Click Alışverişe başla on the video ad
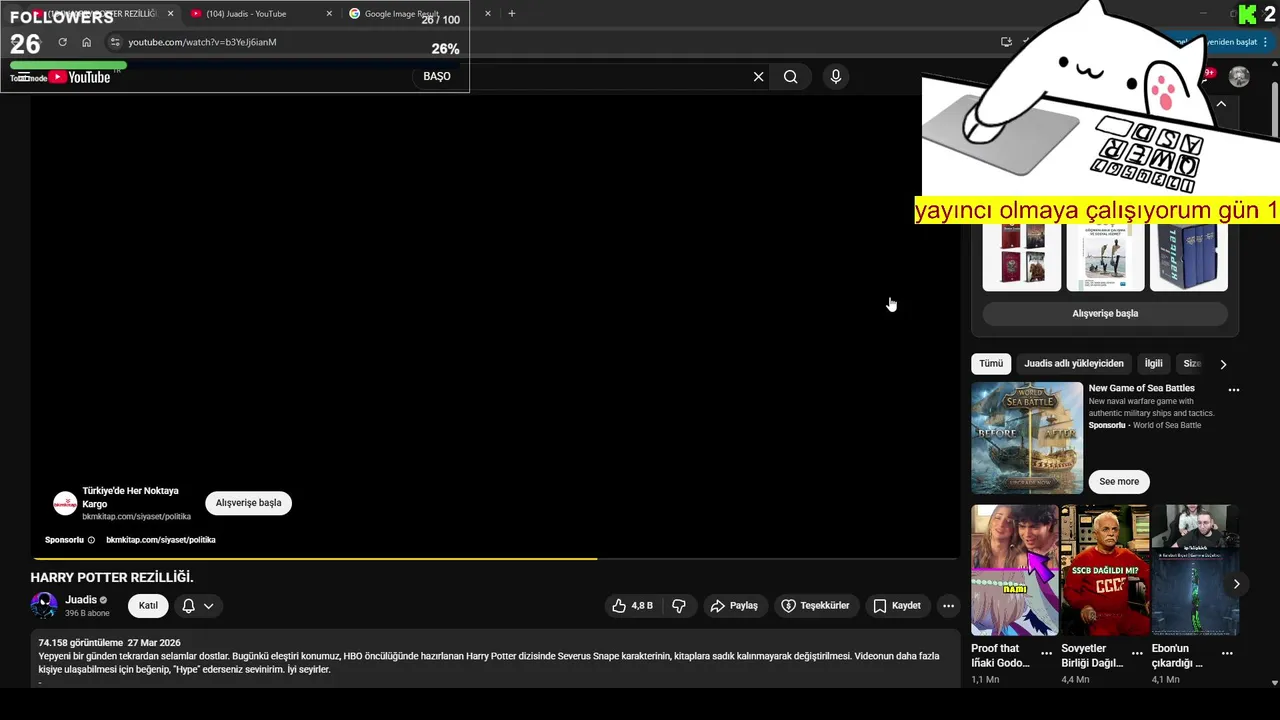Image resolution: width=1280 pixels, height=720 pixels. (x=249, y=503)
